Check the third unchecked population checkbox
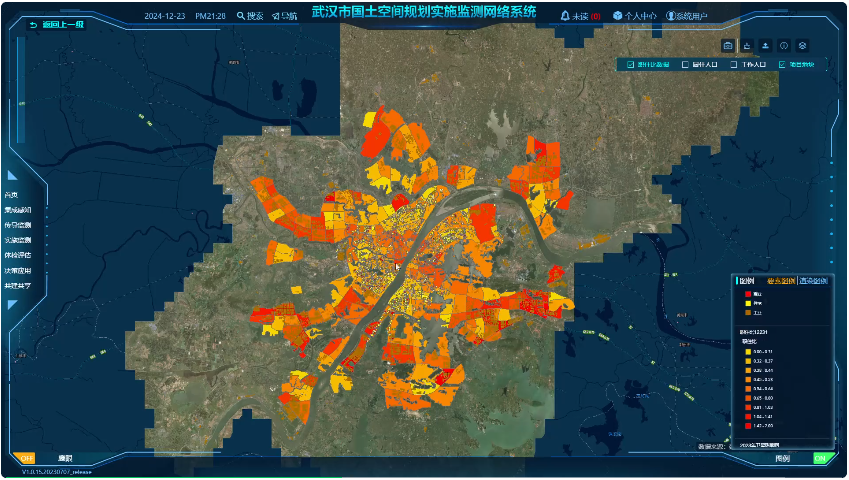Screen dimensions: 849x480 [734, 65]
